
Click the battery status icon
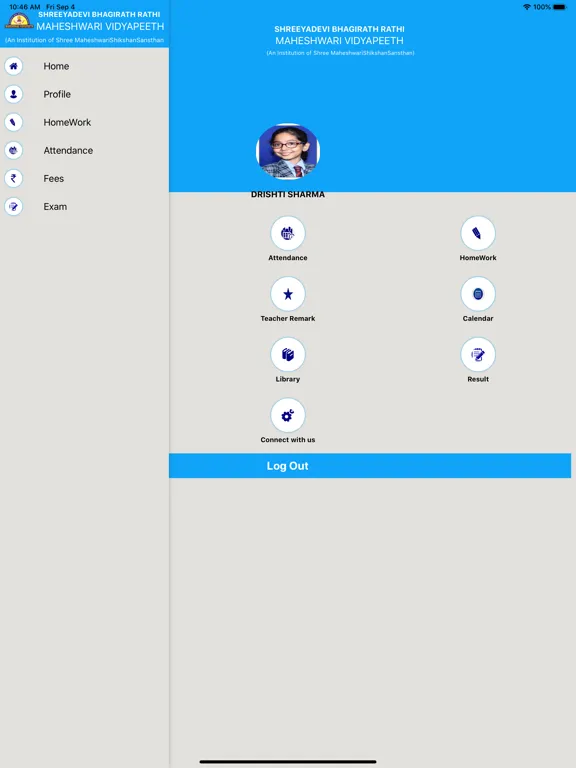point(560,7)
